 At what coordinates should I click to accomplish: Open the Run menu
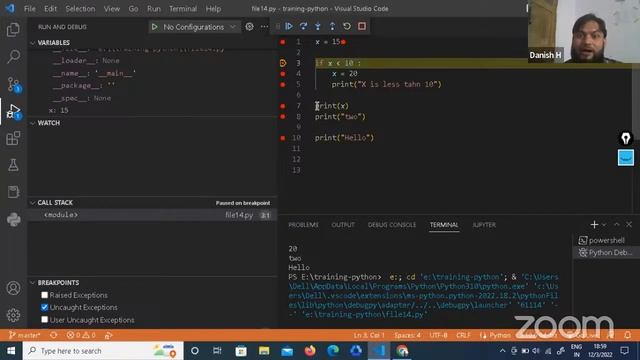[153, 9]
